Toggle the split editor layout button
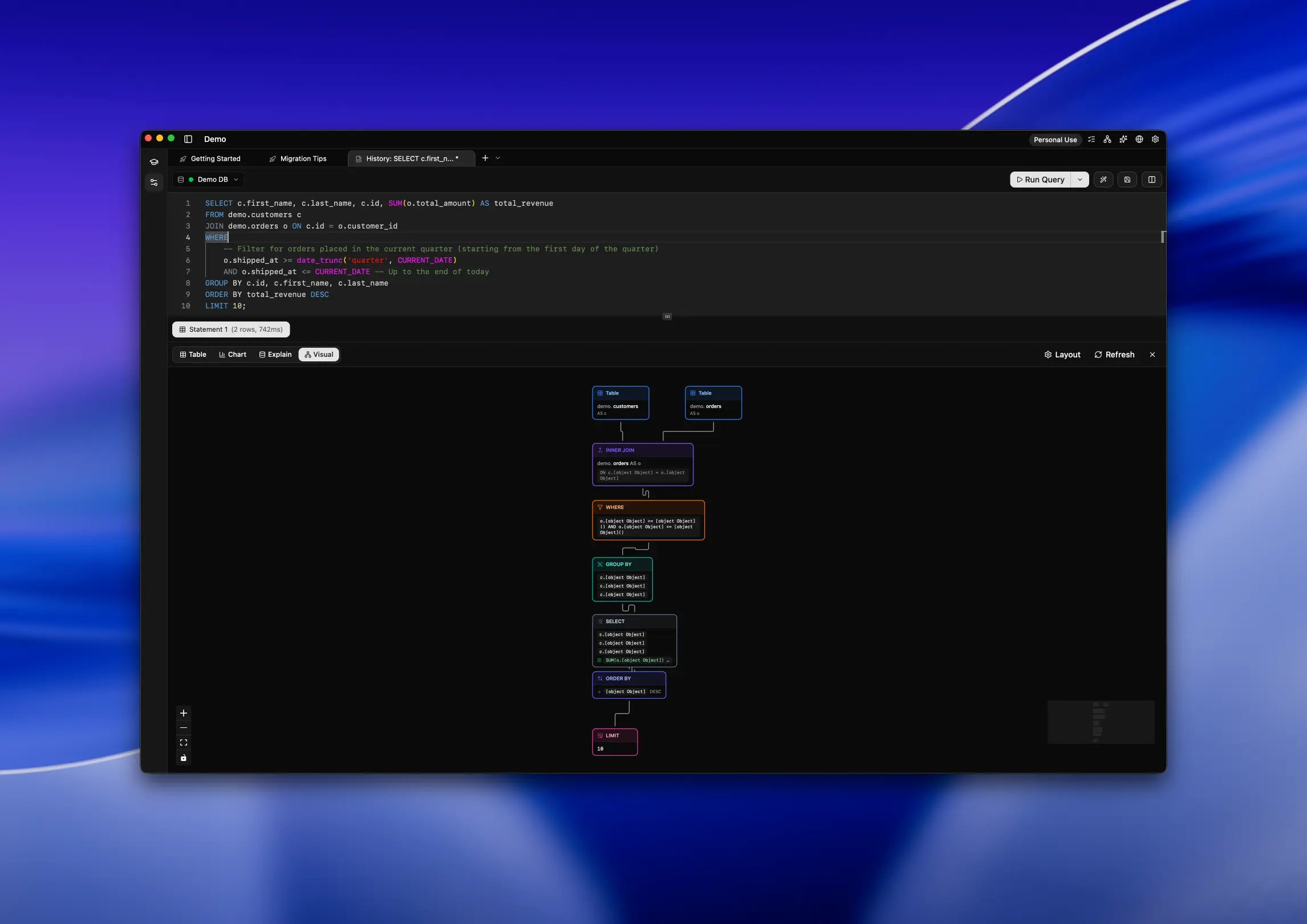1307x924 pixels. 1151,180
